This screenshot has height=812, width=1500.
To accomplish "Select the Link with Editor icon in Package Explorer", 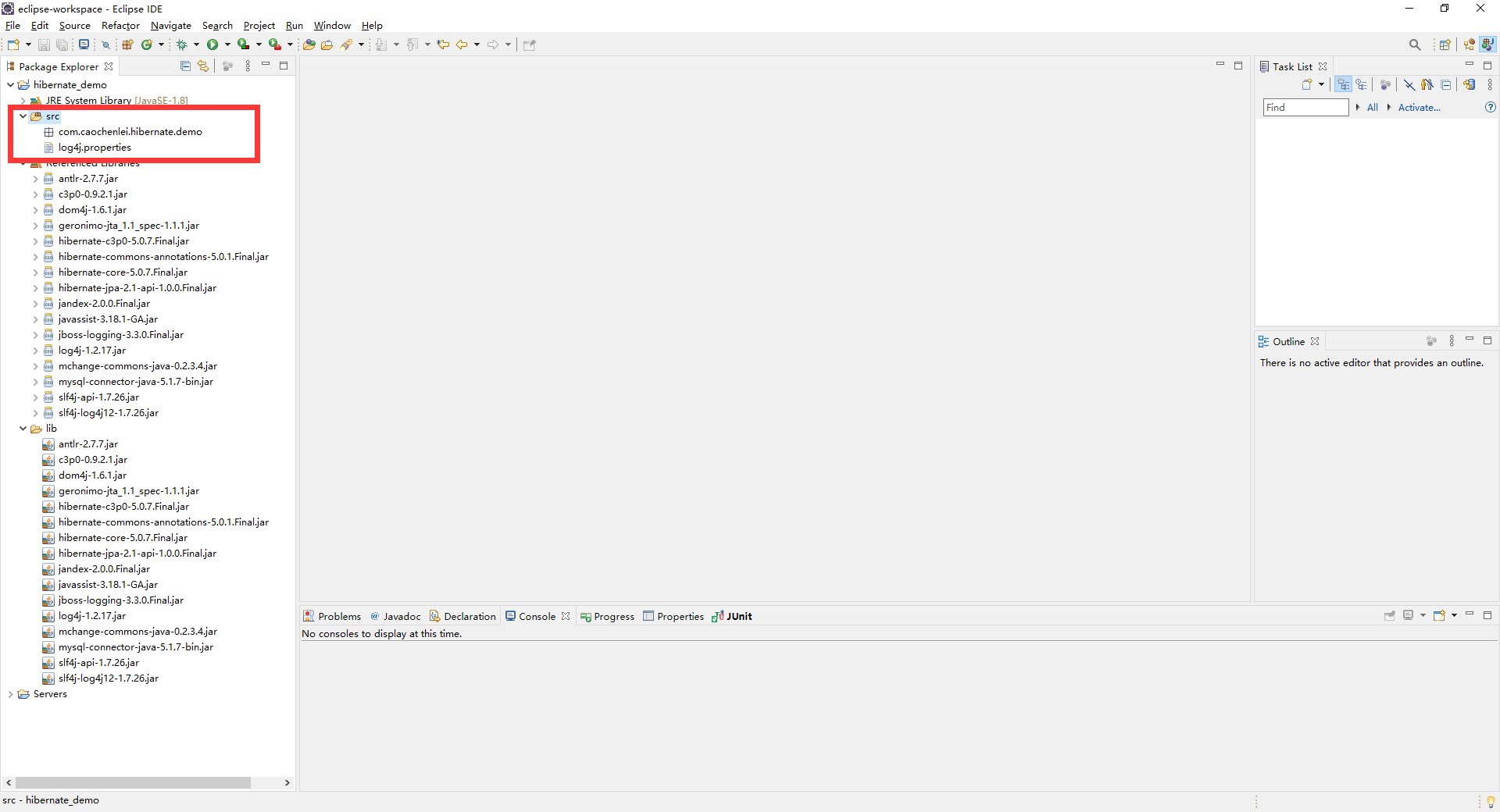I will click(202, 66).
